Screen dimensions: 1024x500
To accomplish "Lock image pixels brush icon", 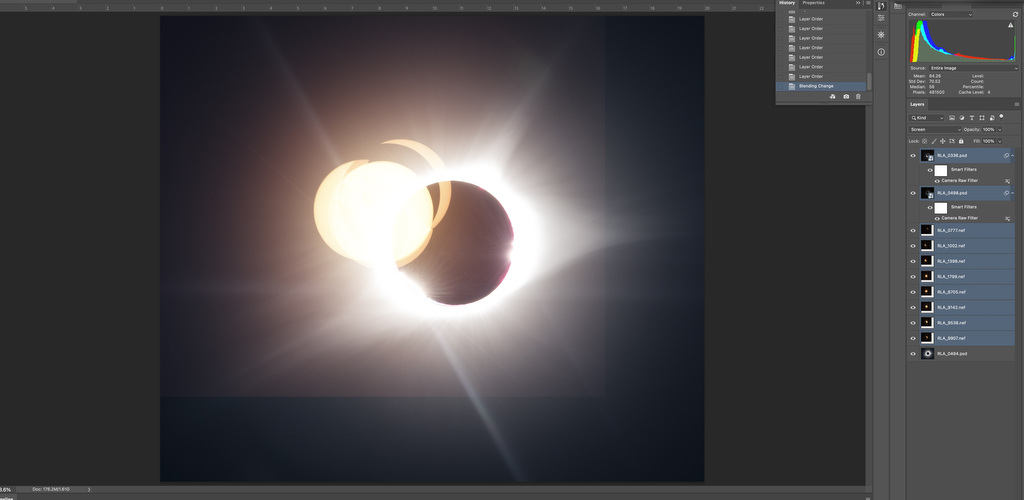I will (x=934, y=141).
